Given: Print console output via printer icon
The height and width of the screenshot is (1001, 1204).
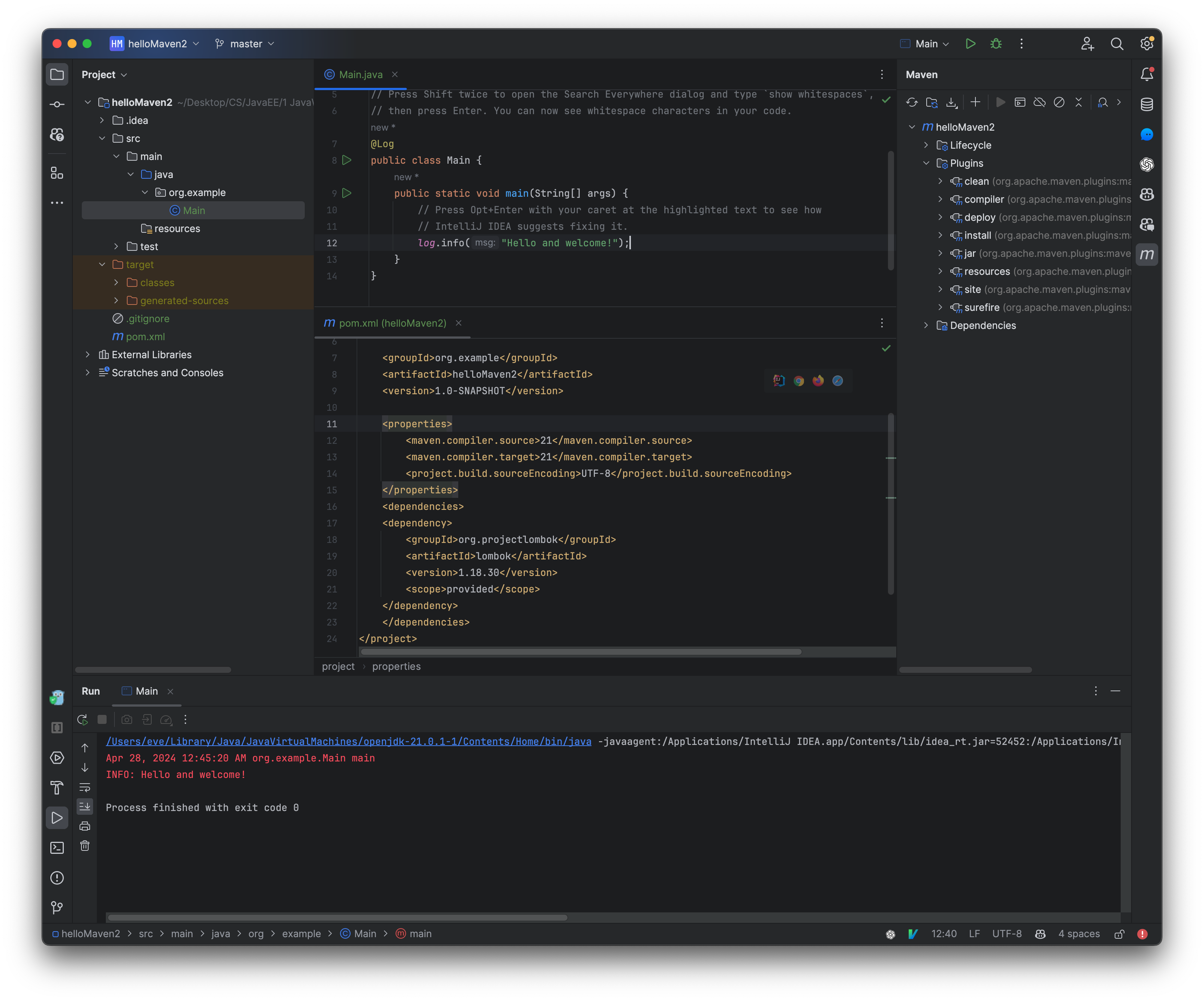Looking at the screenshot, I should pyautogui.click(x=85, y=827).
